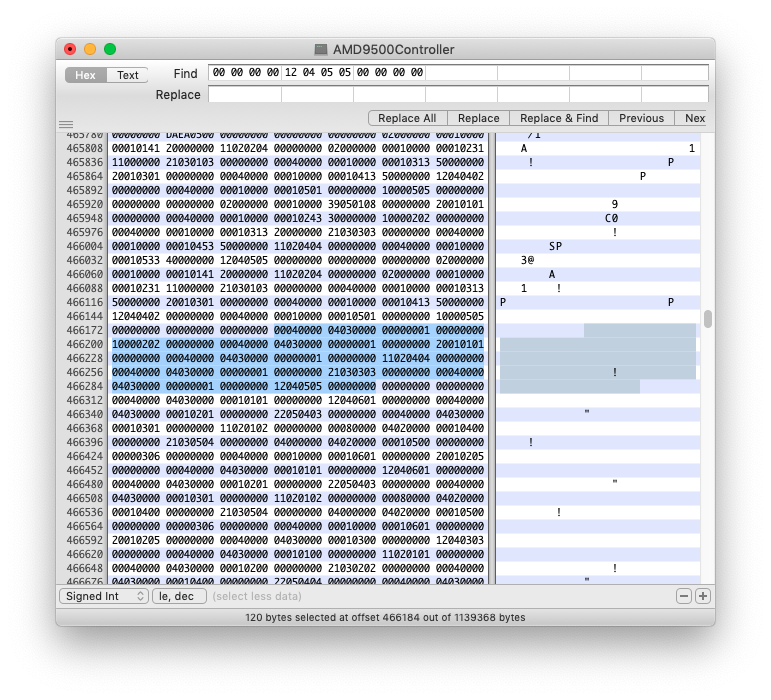Click the Previous match button
The image size is (771, 700).
tap(641, 118)
